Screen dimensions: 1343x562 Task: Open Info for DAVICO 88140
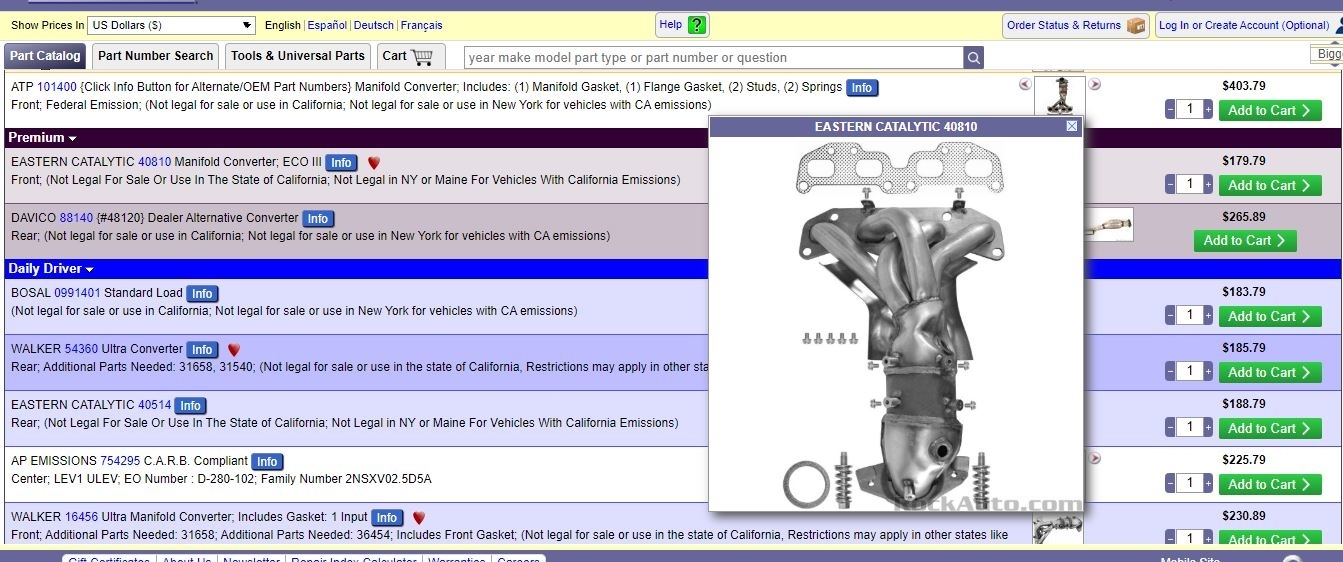click(318, 219)
